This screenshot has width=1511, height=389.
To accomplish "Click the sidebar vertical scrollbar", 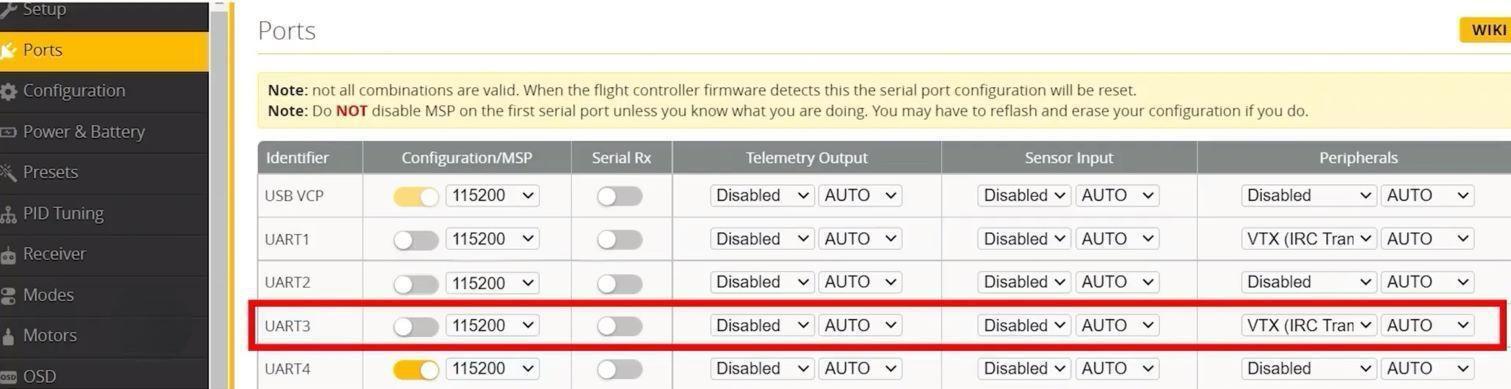I will pos(220,195).
